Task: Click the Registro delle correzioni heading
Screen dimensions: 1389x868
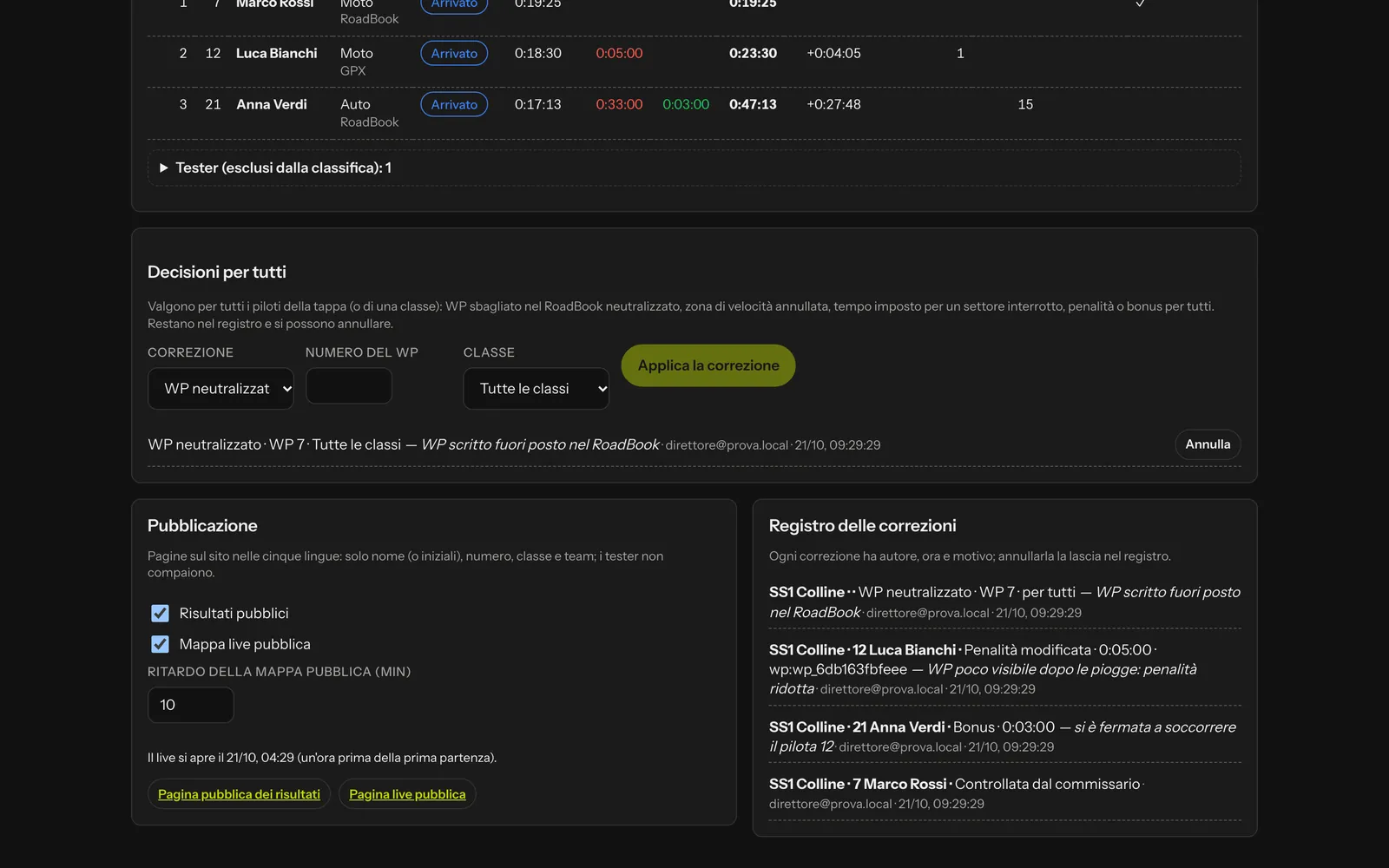Action: click(862, 525)
